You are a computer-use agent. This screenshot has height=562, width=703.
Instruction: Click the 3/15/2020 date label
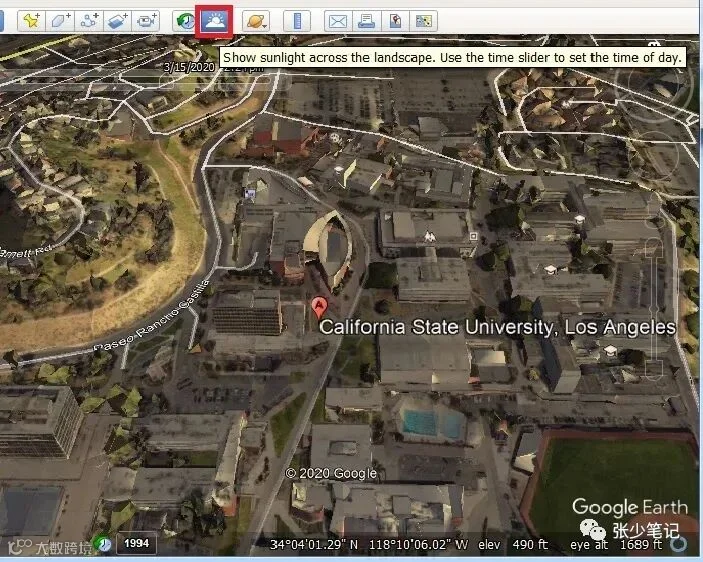pos(189,67)
